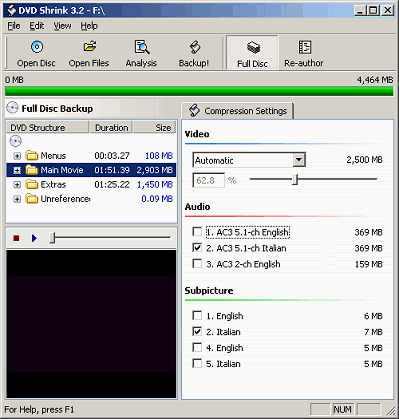Switch to Re-author mode

[x=304, y=53]
